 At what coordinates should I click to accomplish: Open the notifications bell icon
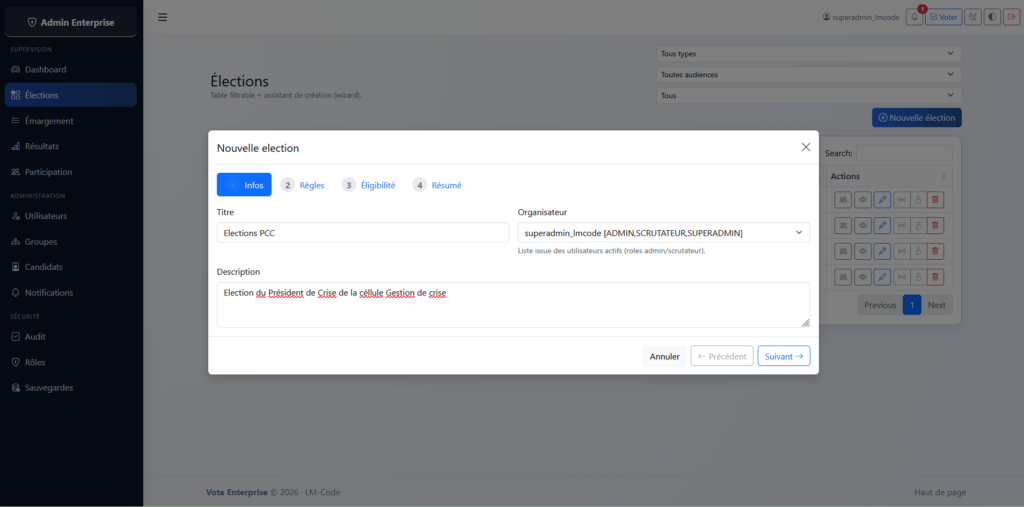click(x=914, y=17)
